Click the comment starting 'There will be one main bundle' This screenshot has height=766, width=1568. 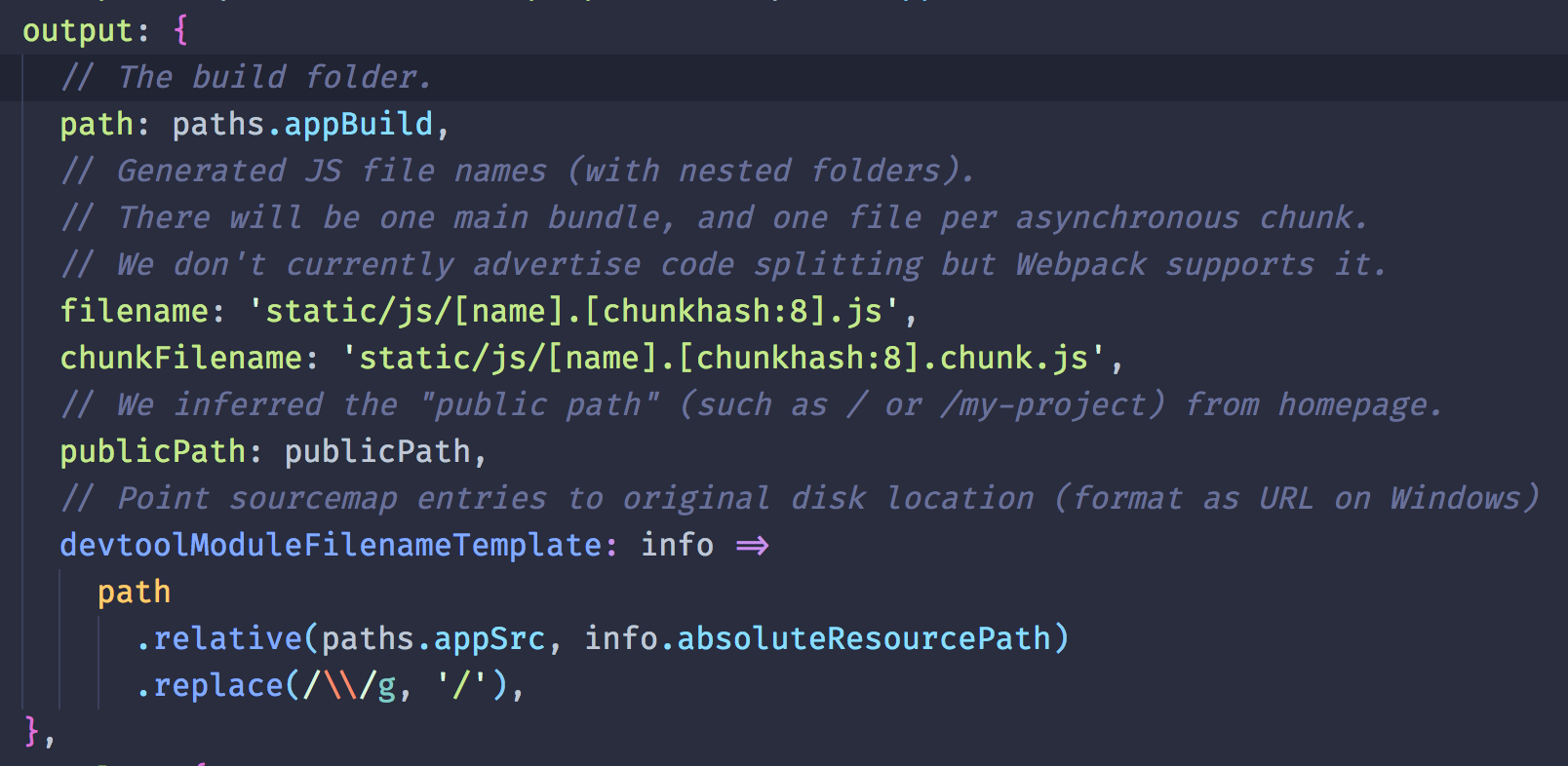pyautogui.click(x=714, y=218)
